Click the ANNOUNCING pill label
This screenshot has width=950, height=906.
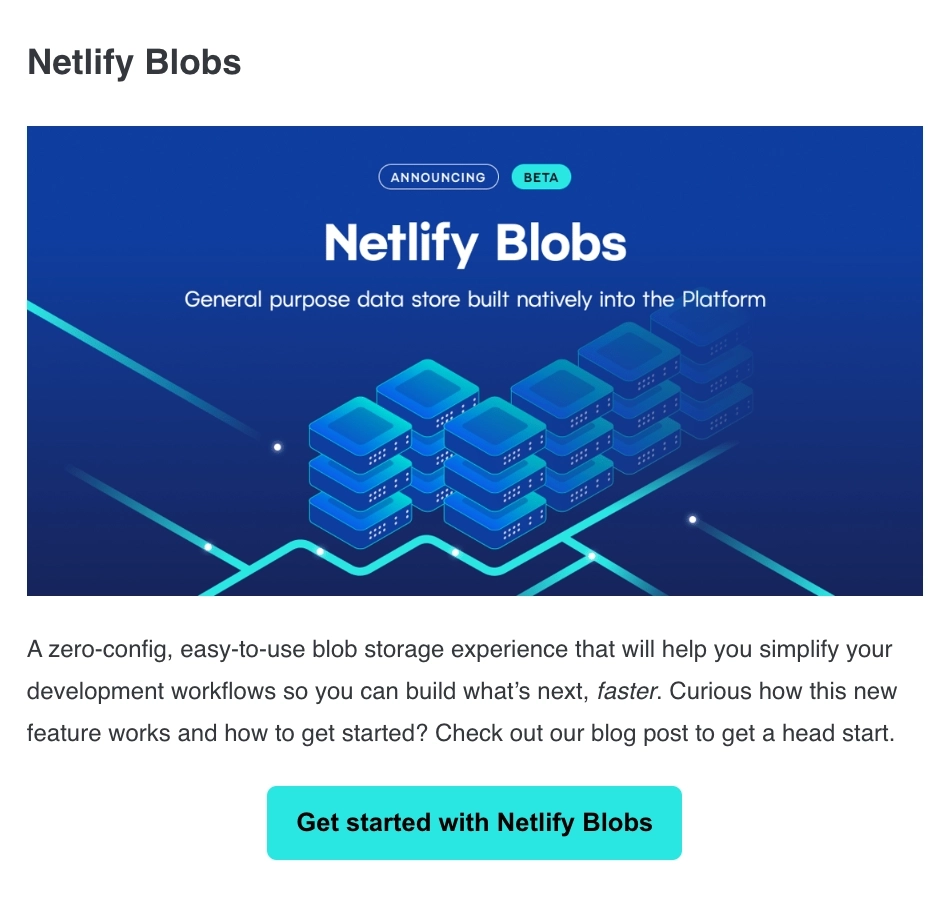click(x=438, y=176)
